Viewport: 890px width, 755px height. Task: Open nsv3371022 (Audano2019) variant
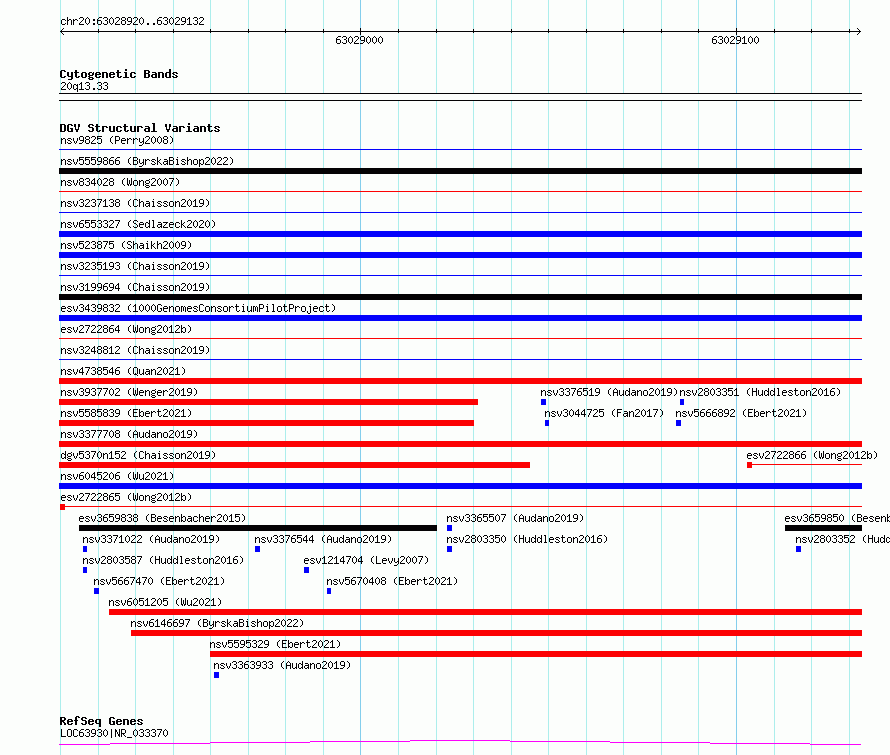coord(151,539)
